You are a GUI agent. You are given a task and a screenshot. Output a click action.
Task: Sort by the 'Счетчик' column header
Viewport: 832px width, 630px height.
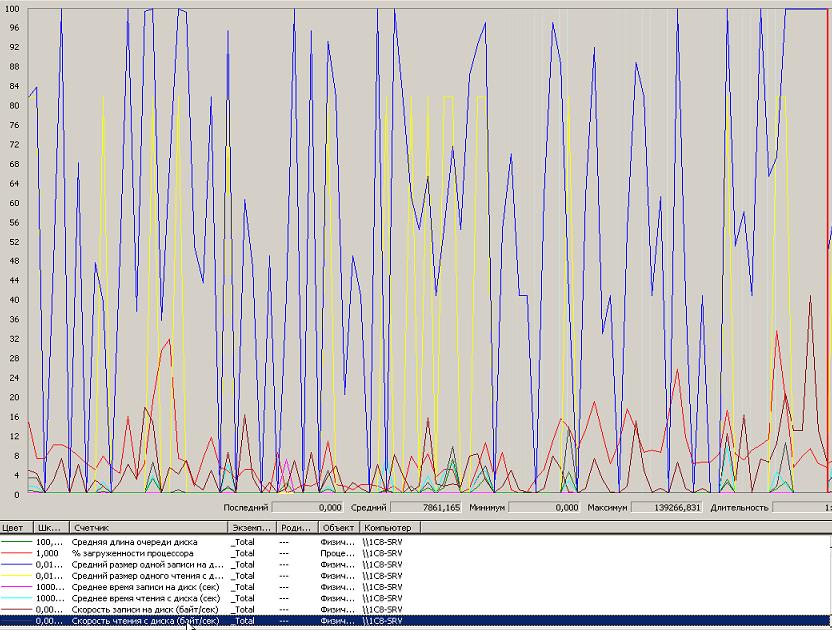(x=147, y=527)
